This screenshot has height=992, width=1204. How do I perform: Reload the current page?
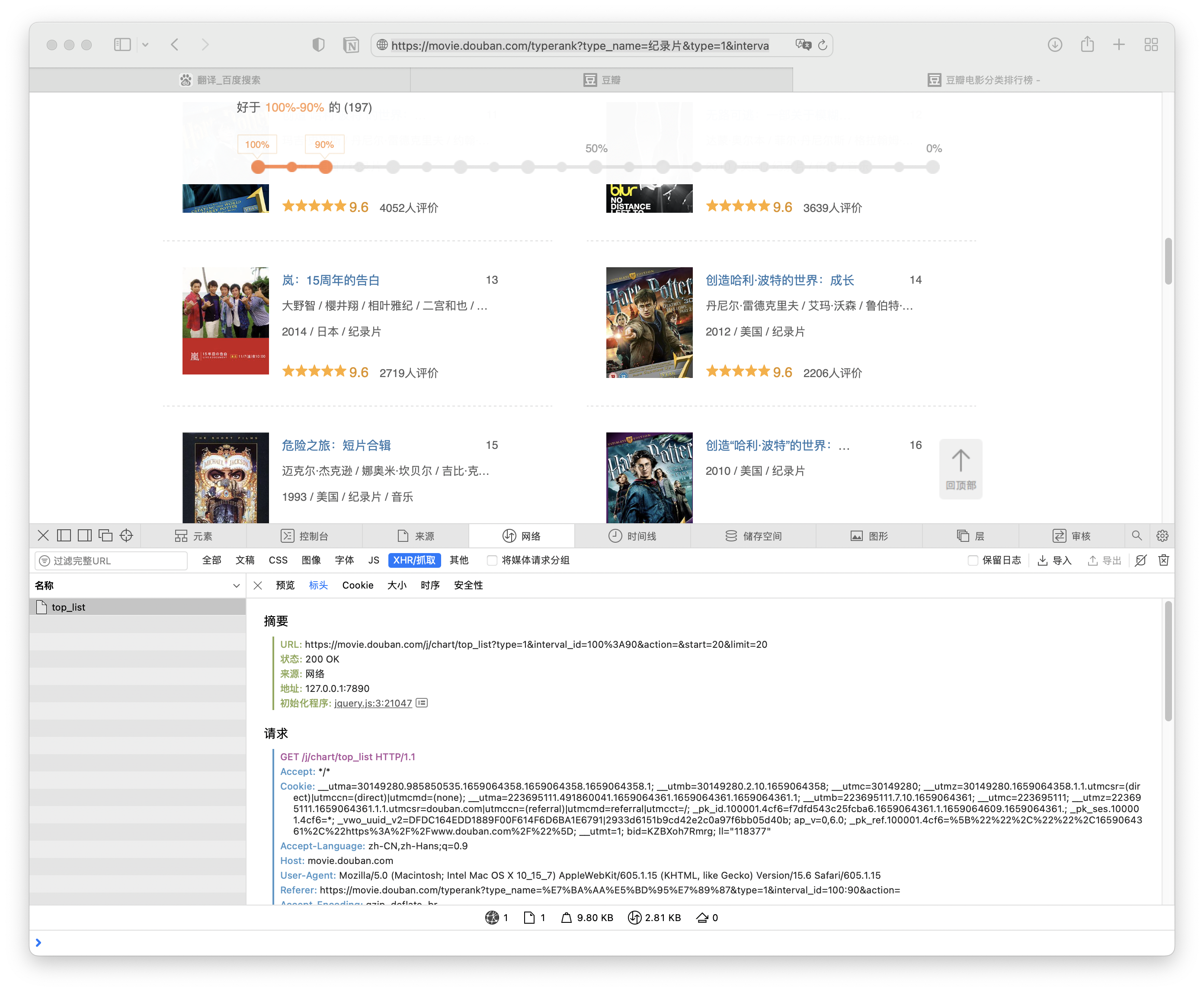[822, 45]
